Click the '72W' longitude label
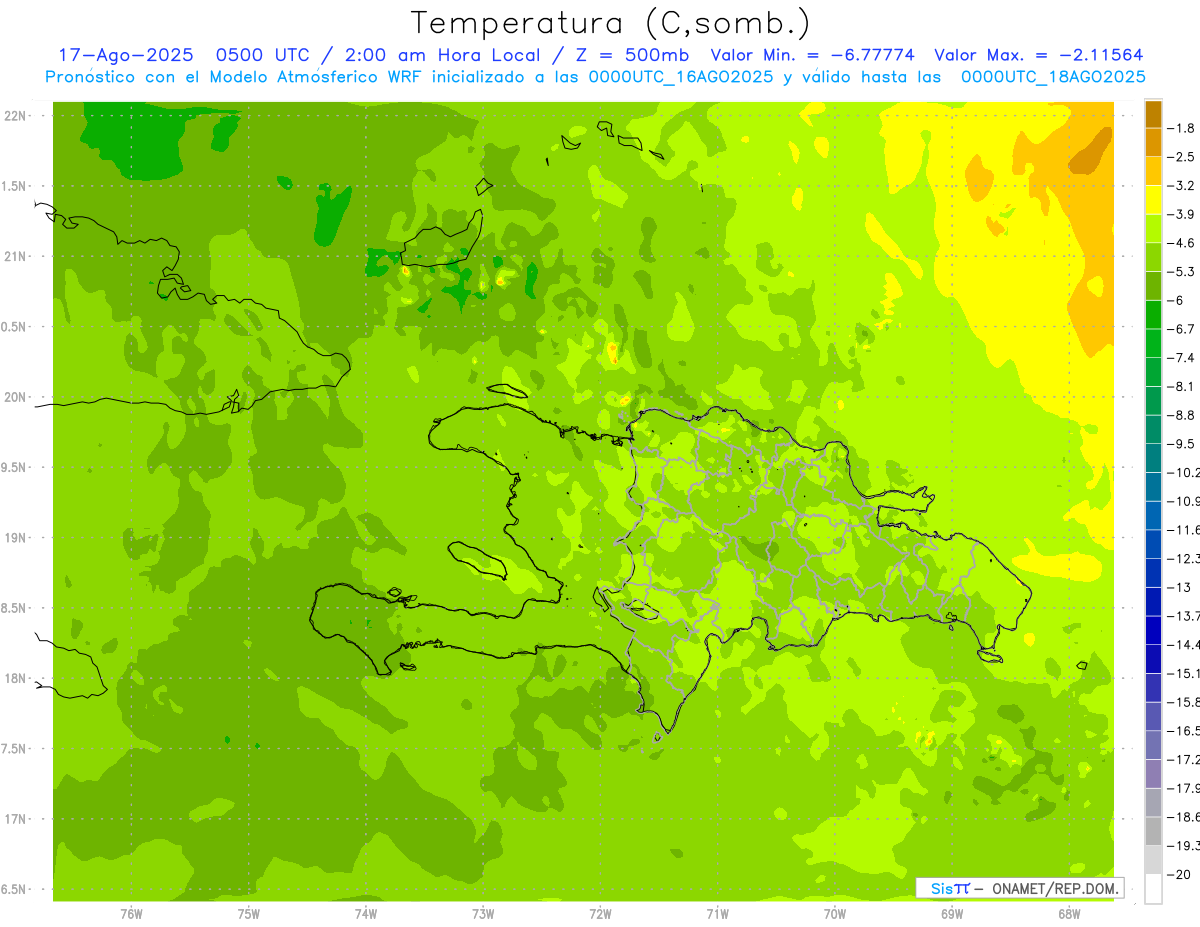 click(600, 914)
